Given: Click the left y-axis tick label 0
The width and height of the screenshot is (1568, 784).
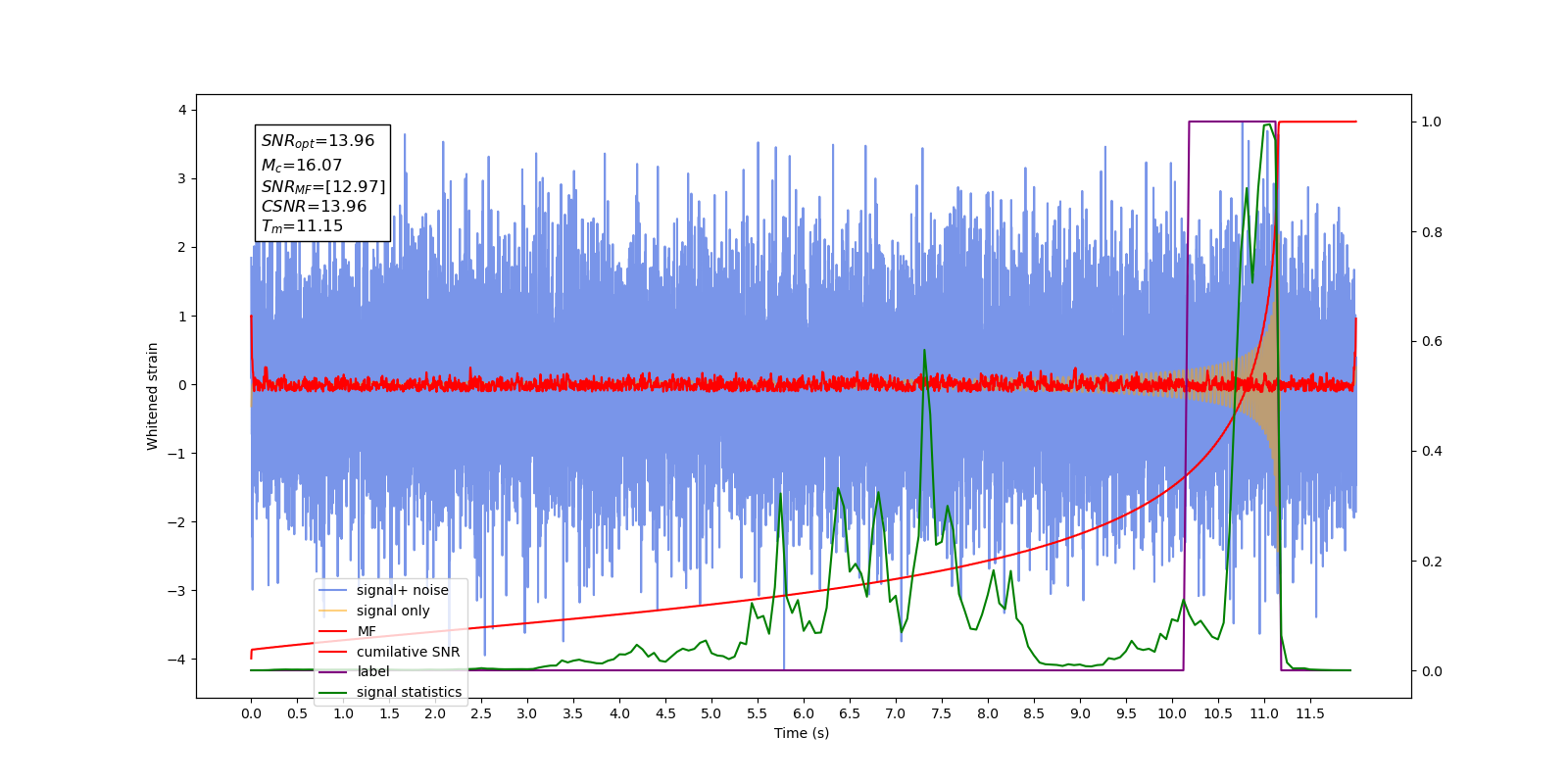Looking at the screenshot, I should (182, 385).
